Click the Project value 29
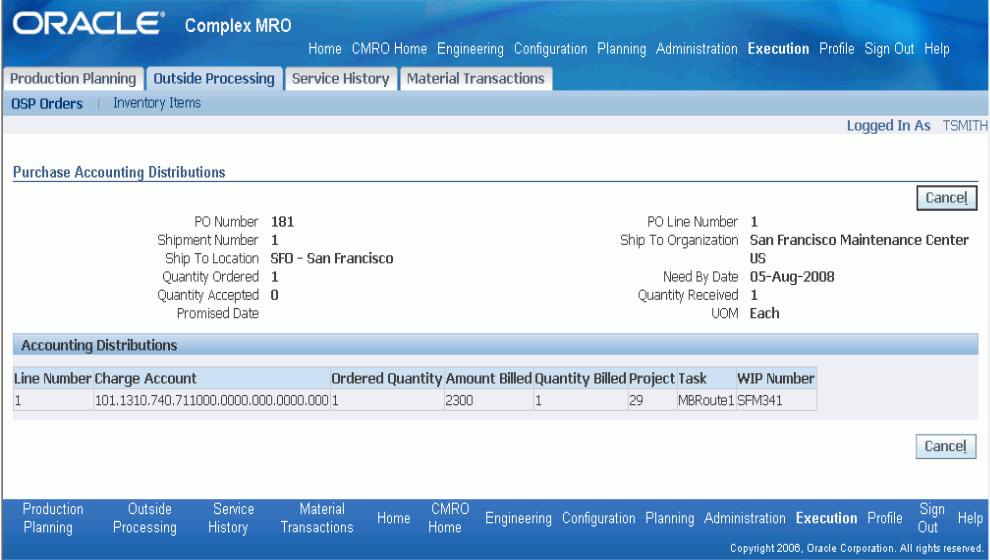990x560 pixels. [x=636, y=400]
